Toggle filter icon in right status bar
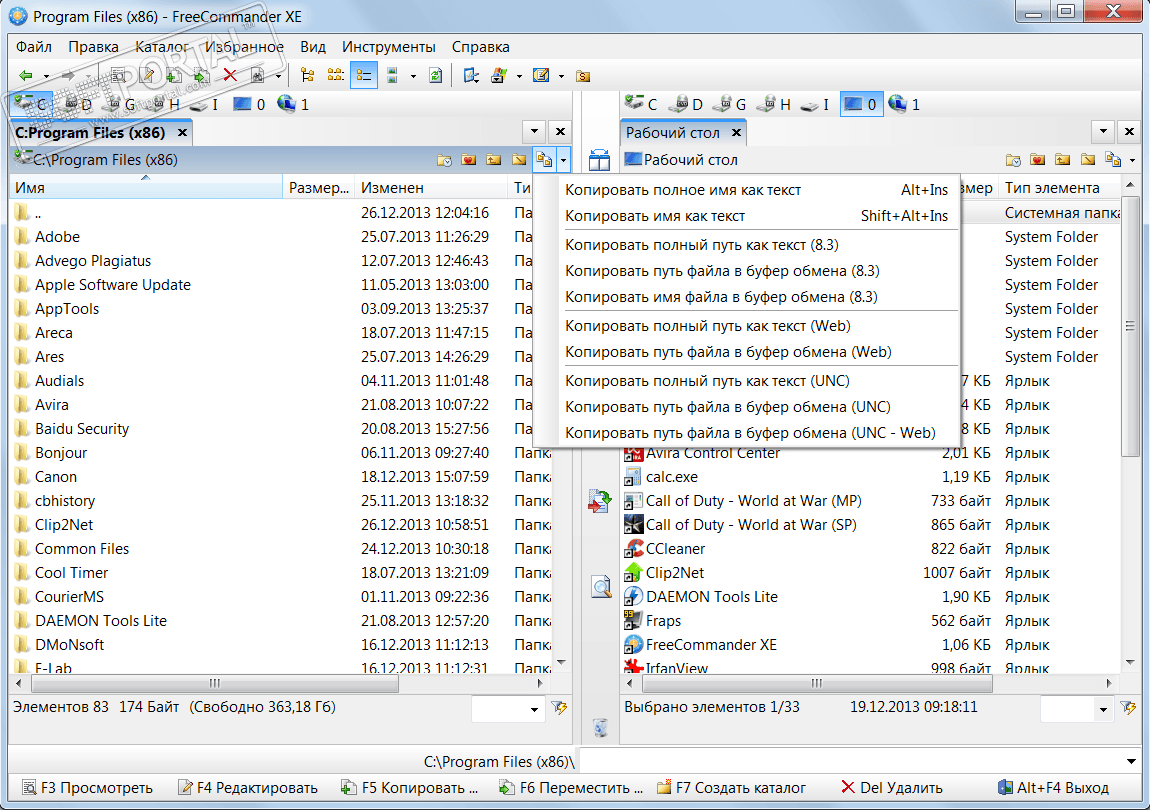The image size is (1150, 810). (x=1128, y=708)
